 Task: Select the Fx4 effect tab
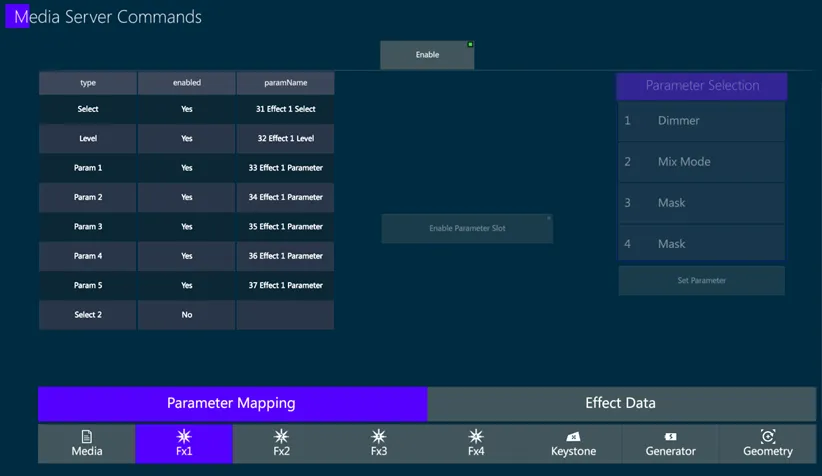coord(476,443)
